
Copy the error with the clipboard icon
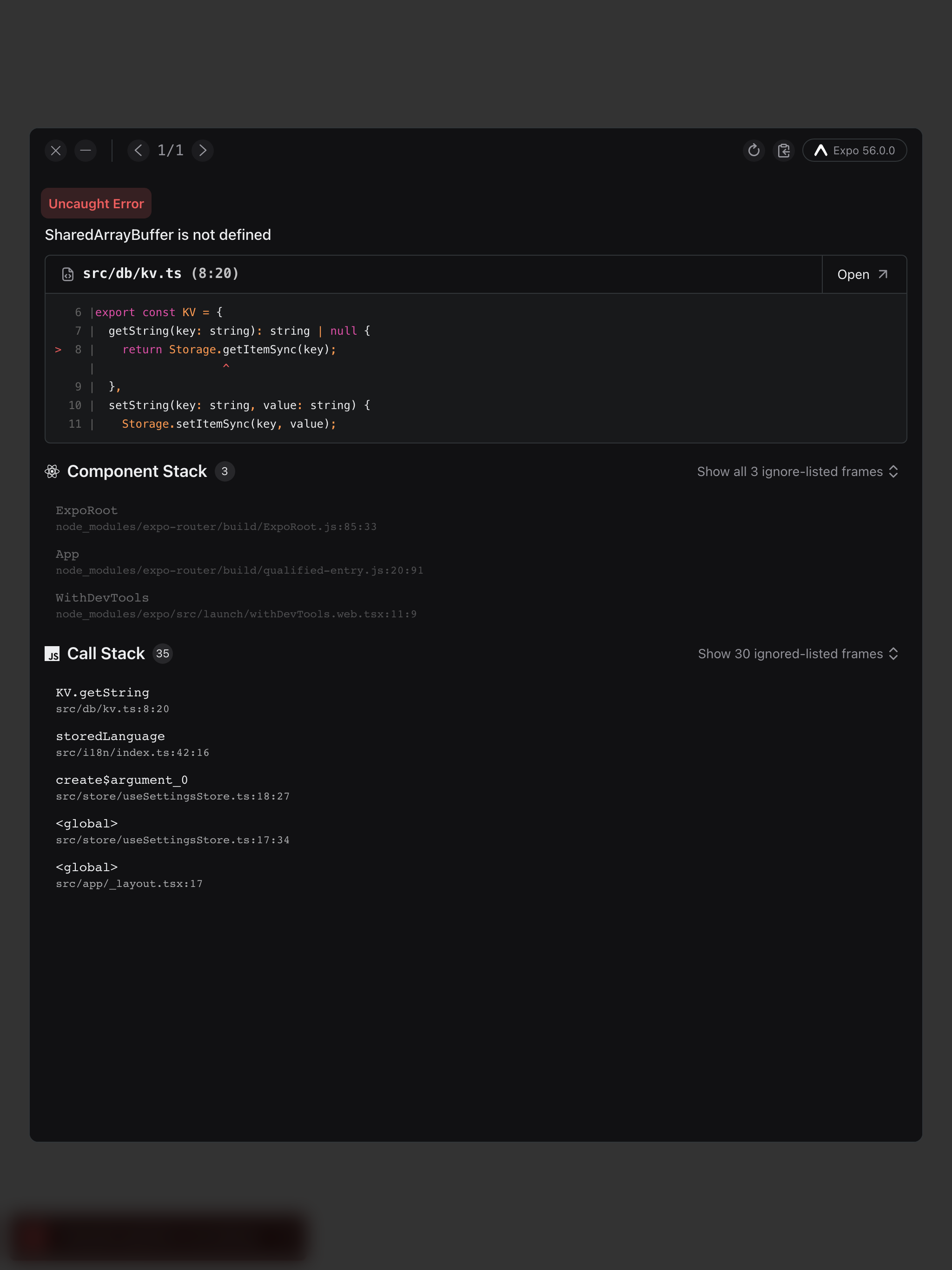784,151
